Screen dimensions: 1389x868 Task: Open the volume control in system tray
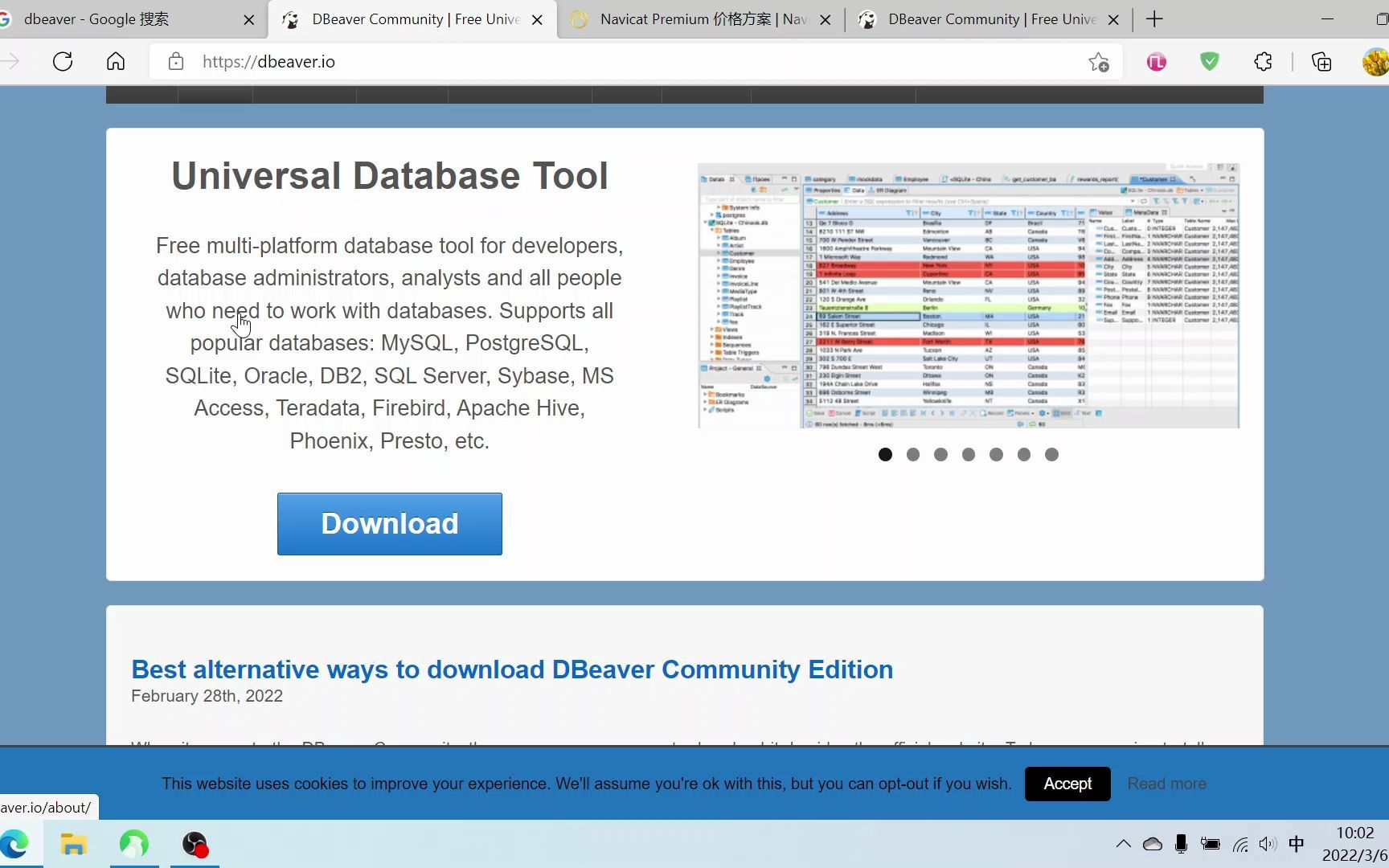(1268, 844)
